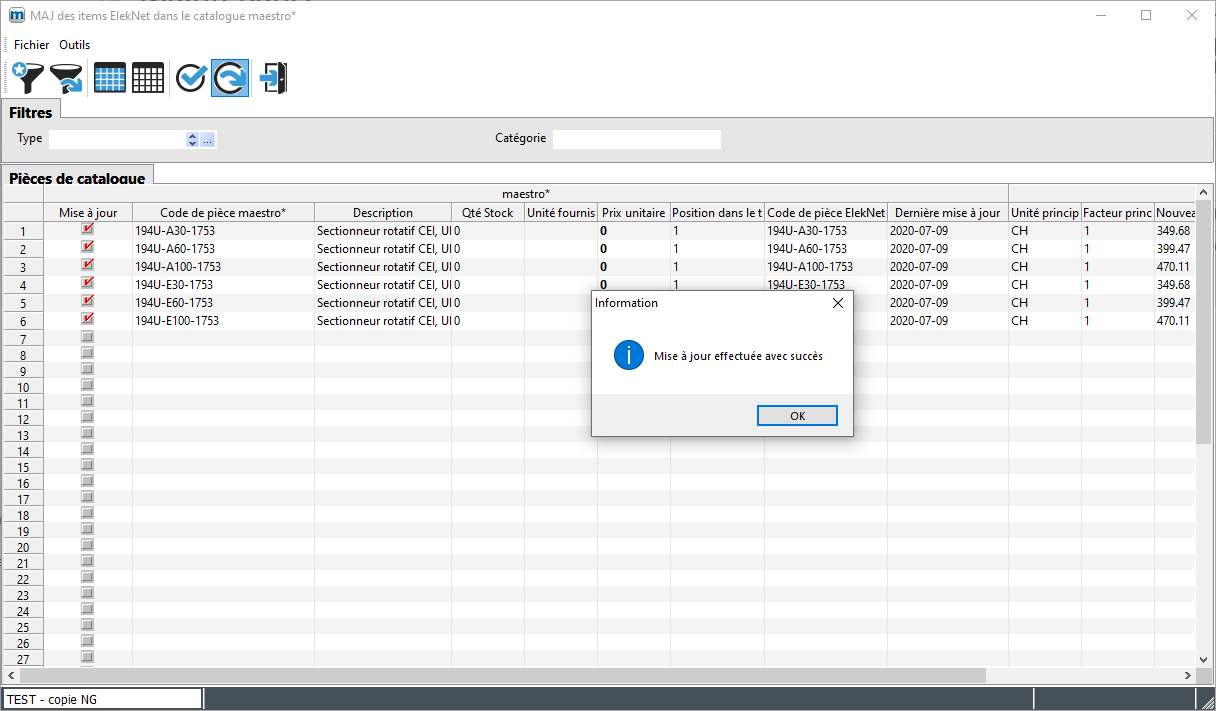The image size is (1216, 711).
Task: Click OK in the Information dialog
Action: coord(797,416)
